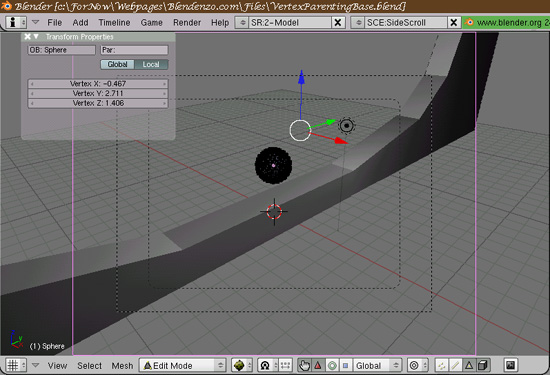Delete the SR:2-Model screen with X

(x=338, y=22)
